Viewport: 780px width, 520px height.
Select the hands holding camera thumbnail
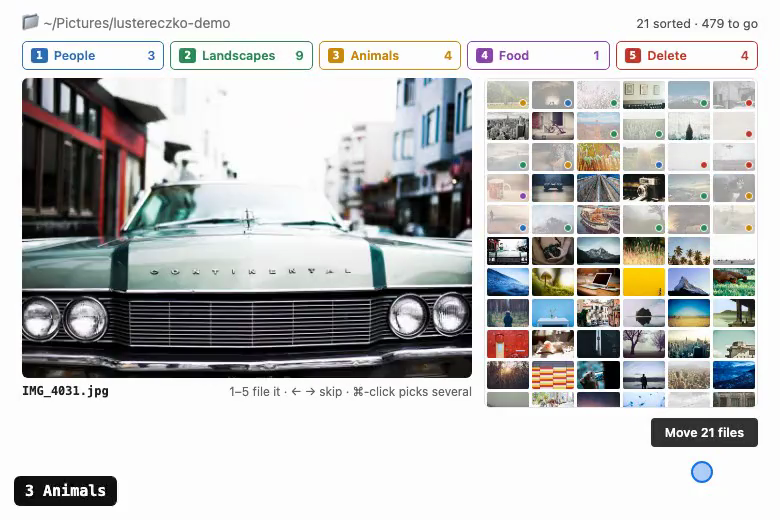553,251
